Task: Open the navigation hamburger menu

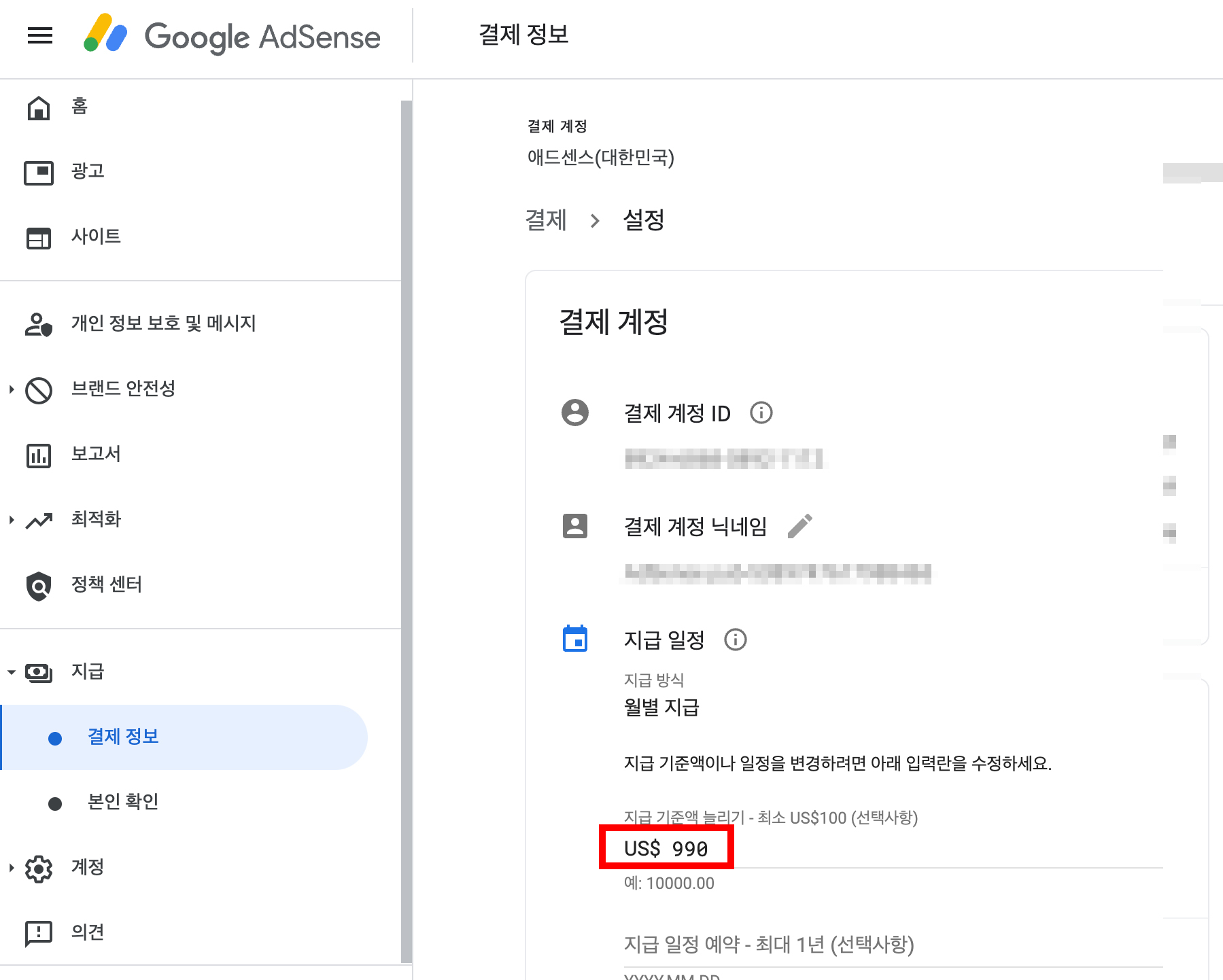Action: (39, 36)
